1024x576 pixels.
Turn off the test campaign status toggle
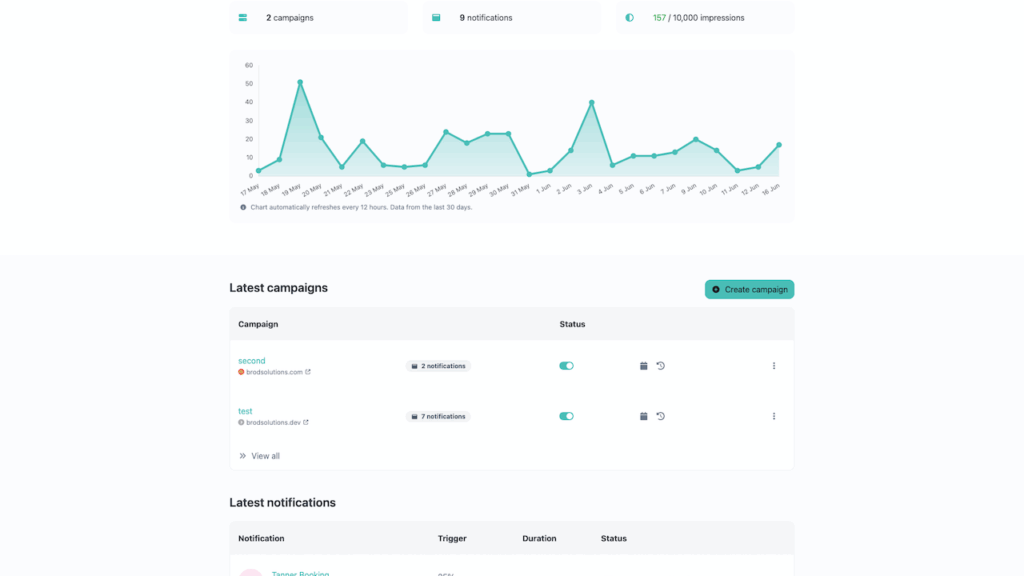[567, 416]
